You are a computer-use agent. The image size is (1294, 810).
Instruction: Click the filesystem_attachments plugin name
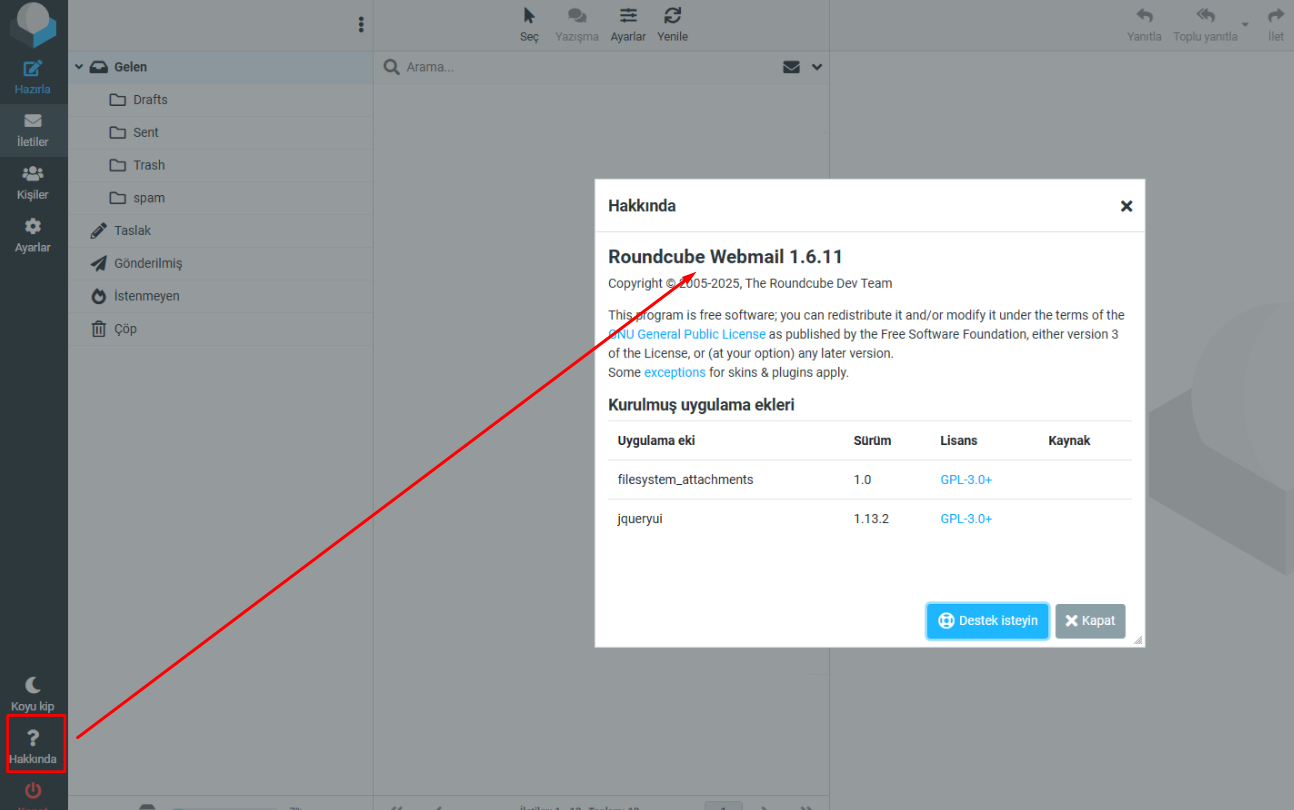(685, 480)
